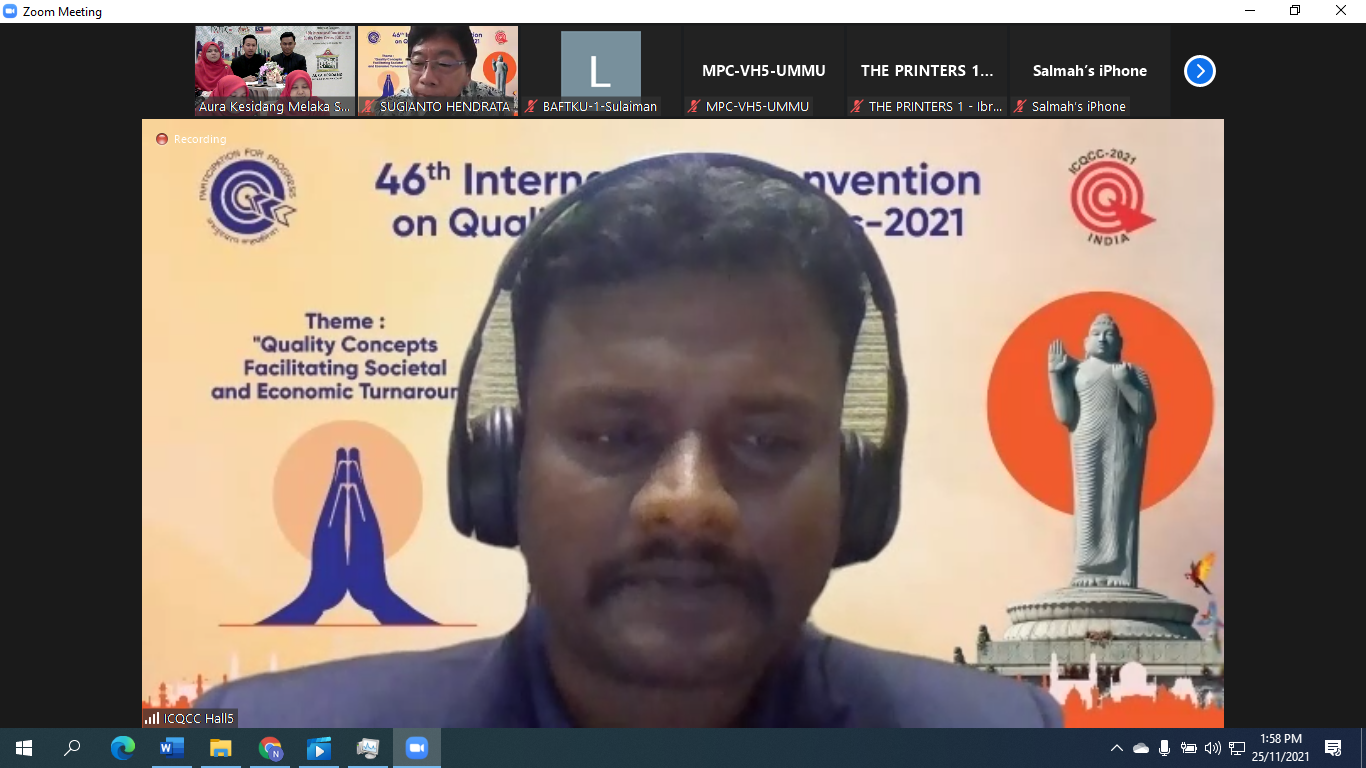The height and width of the screenshot is (768, 1366).
Task: Start Google Chrome from the taskbar
Action: pyautogui.click(x=269, y=747)
